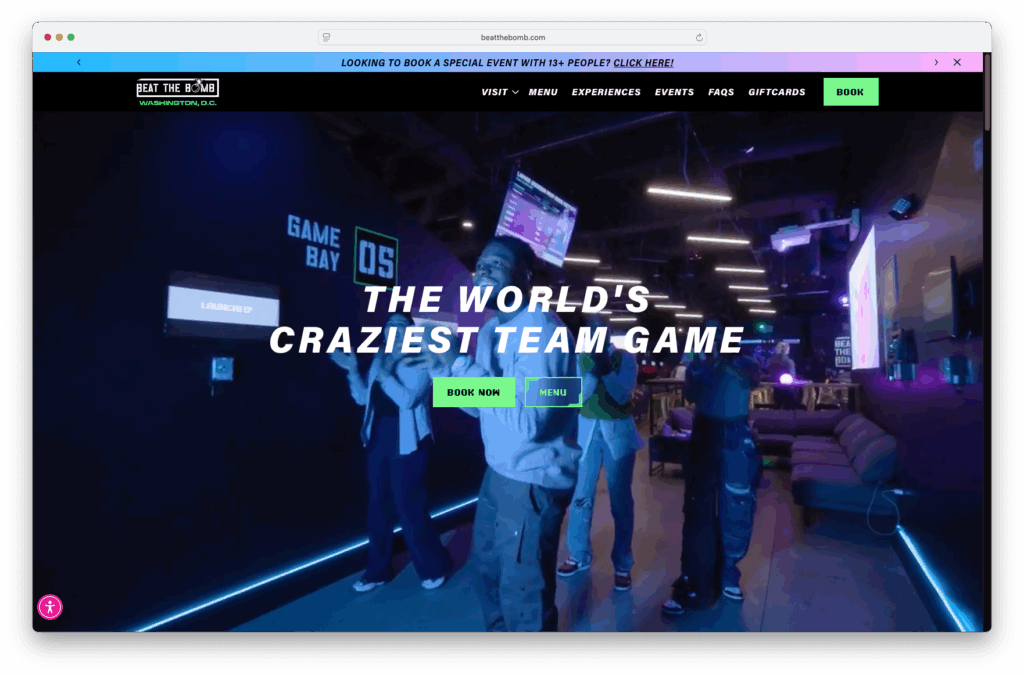Click the Washington, D.C. location text
The height and width of the screenshot is (675, 1024).
click(x=178, y=103)
